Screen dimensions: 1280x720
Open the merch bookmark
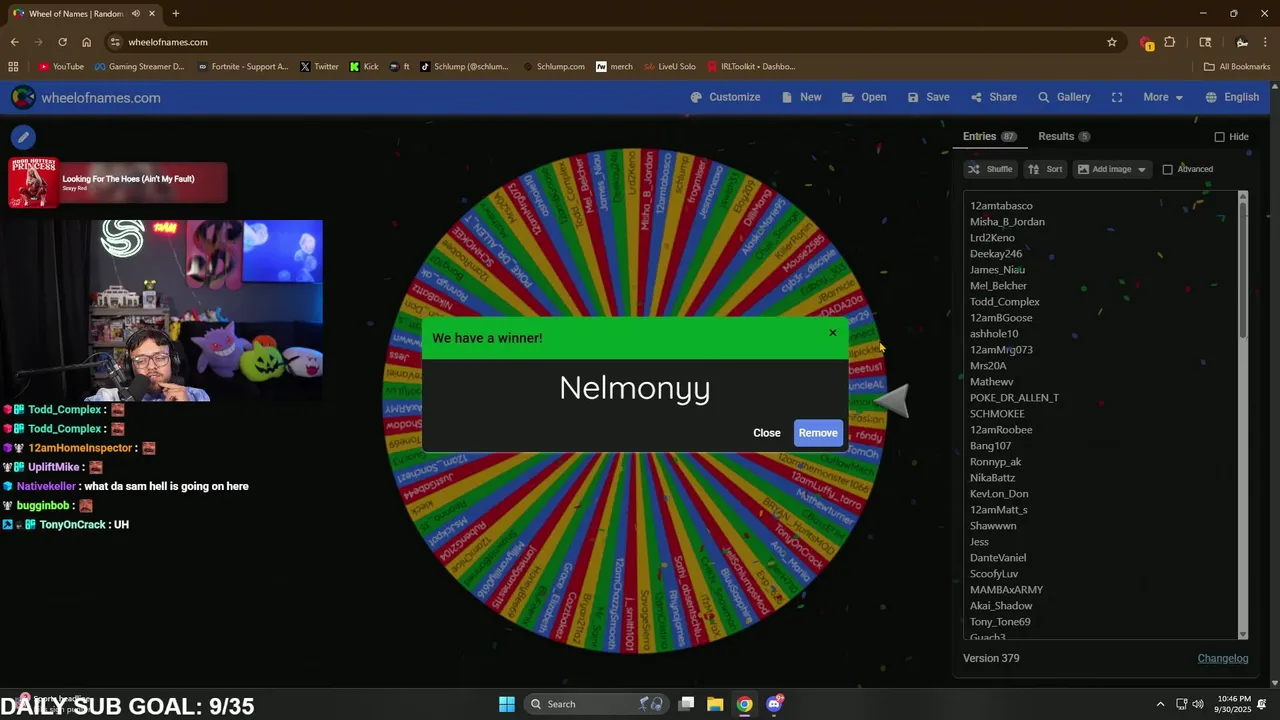click(x=614, y=67)
